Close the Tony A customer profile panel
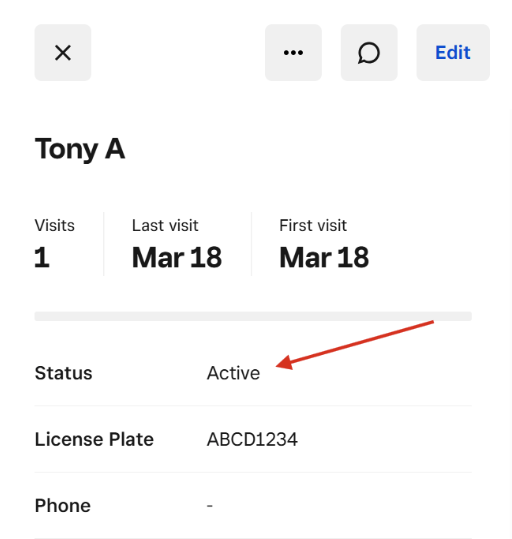512x539 pixels. (x=63, y=53)
